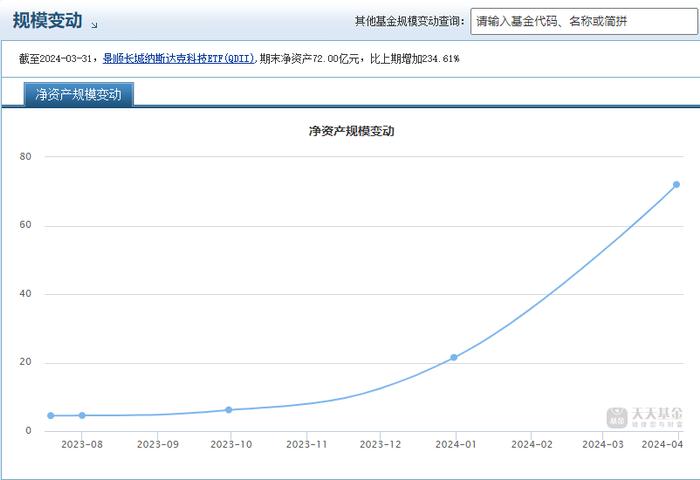This screenshot has width=700, height=480.
Task: Focus the fund code search input field
Action: click(x=584, y=21)
